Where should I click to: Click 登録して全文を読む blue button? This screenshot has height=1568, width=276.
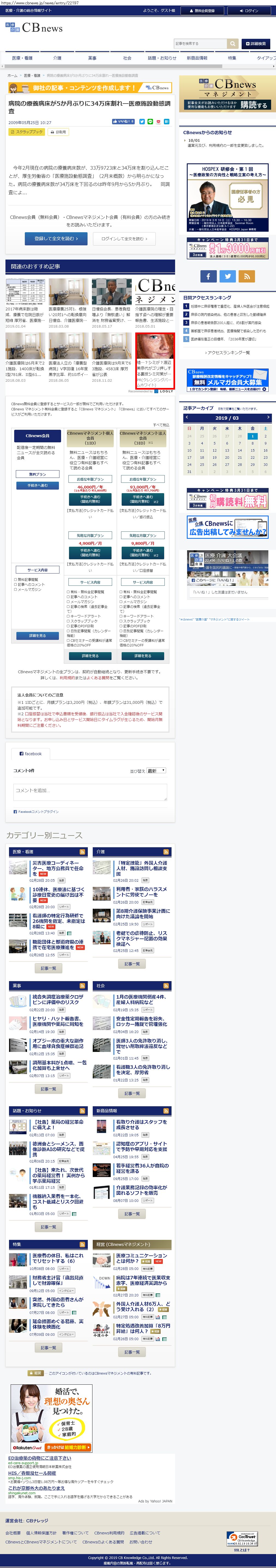pos(56,239)
